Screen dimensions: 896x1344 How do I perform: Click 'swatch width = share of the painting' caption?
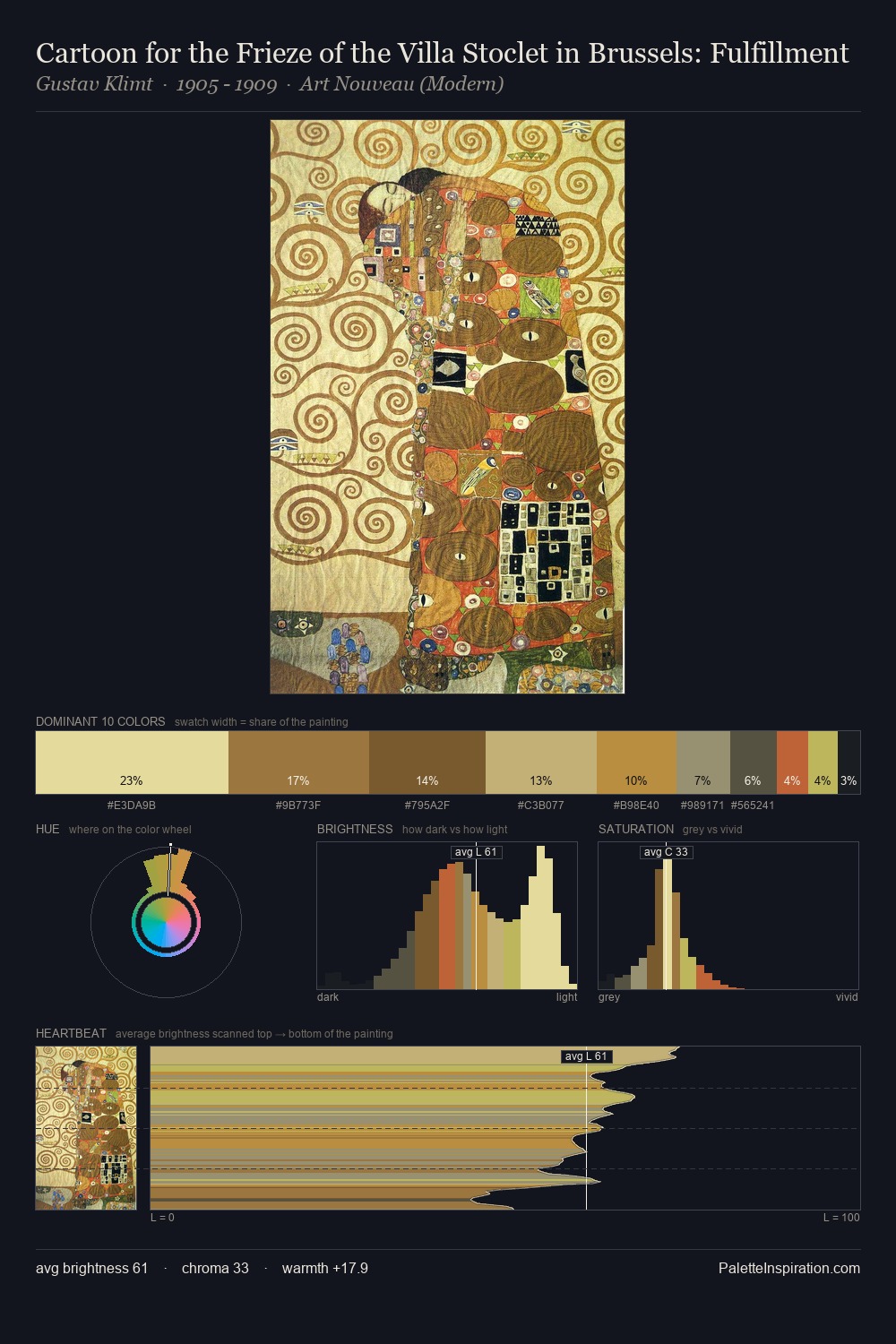[262, 722]
